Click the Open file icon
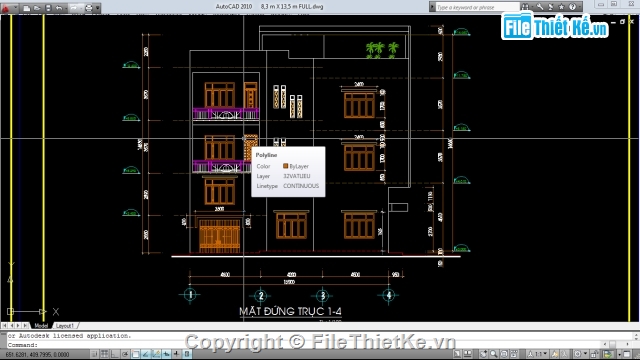Viewport: 640px width, 360px height. [37, 8]
